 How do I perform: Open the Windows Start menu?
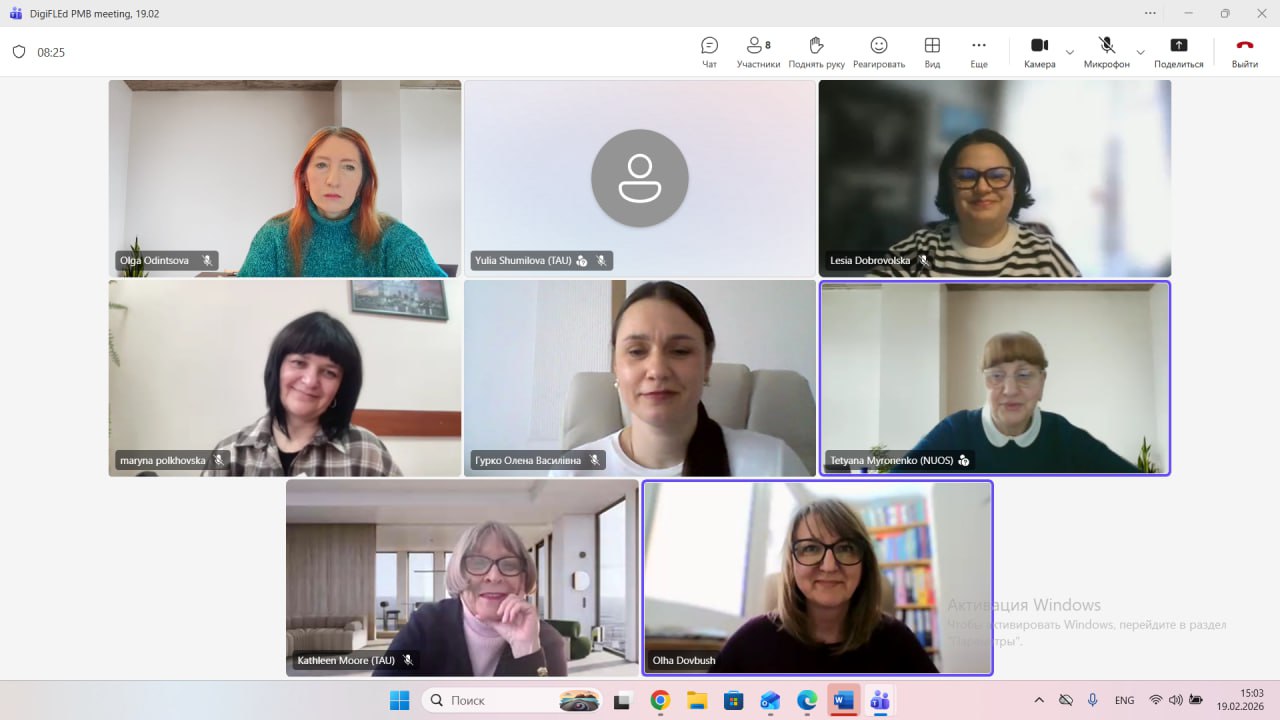[x=399, y=700]
